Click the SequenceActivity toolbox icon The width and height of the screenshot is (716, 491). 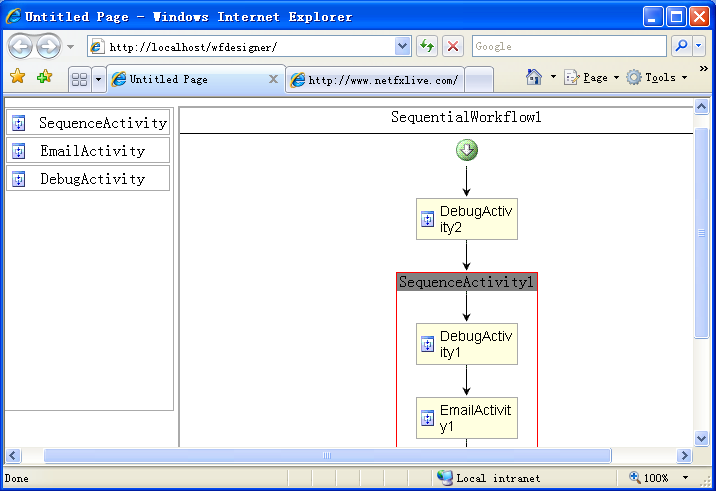click(x=19, y=123)
